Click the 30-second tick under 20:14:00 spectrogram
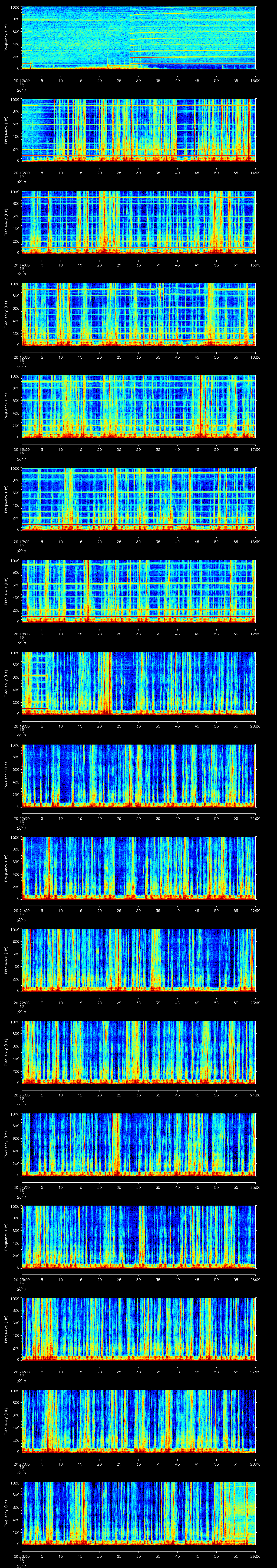The image size is (277, 1568). coord(138,265)
